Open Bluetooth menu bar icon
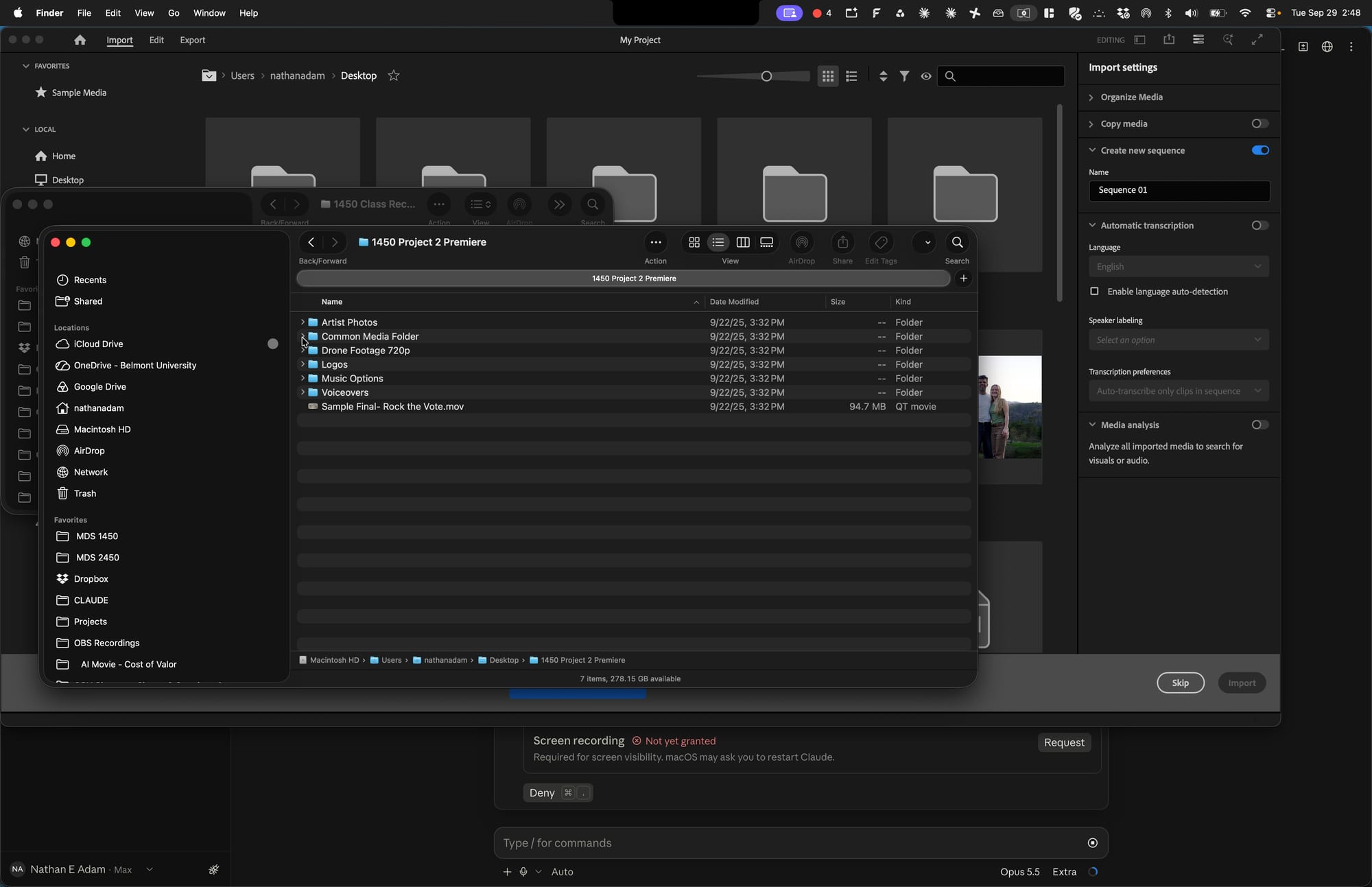 [1168, 13]
